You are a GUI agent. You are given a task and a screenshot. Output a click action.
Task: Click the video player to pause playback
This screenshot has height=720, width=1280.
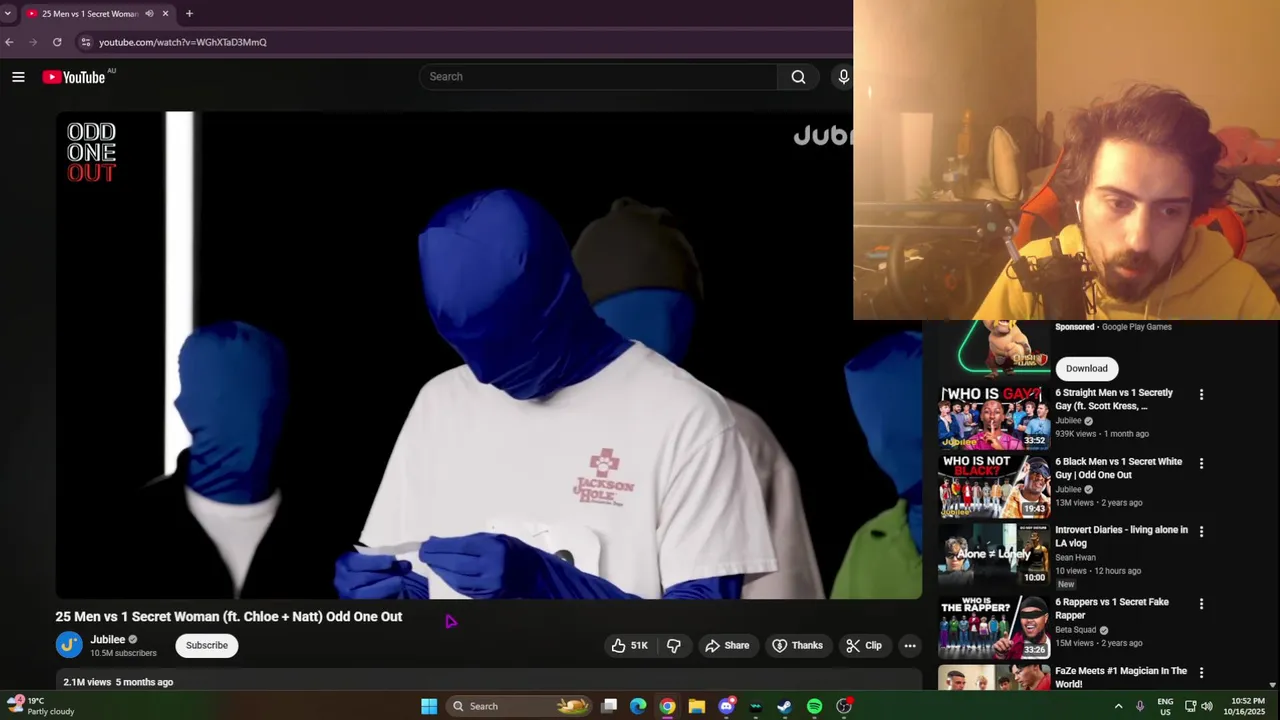point(488,355)
